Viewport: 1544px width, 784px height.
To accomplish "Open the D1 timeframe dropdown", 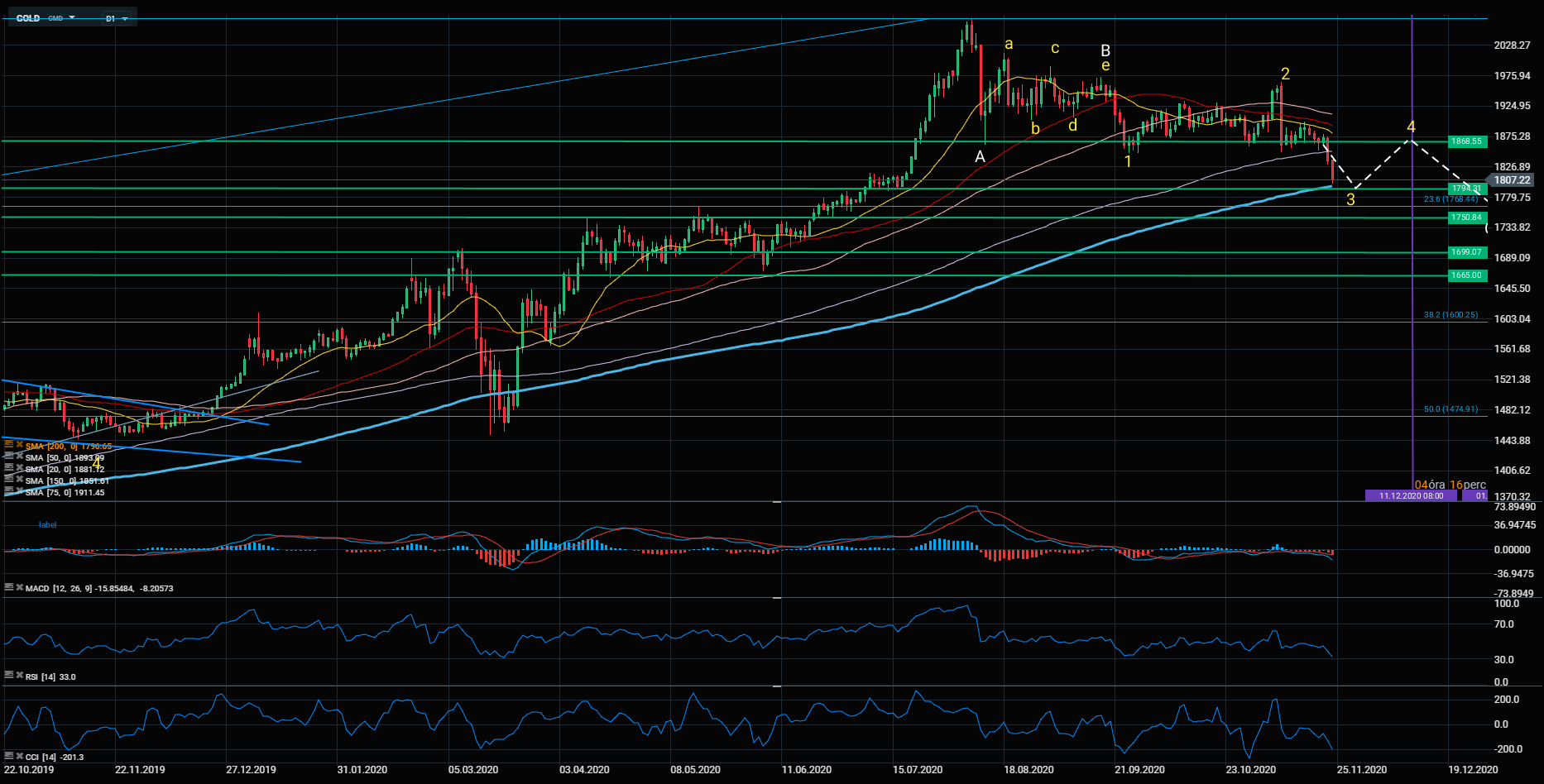I will (117, 17).
